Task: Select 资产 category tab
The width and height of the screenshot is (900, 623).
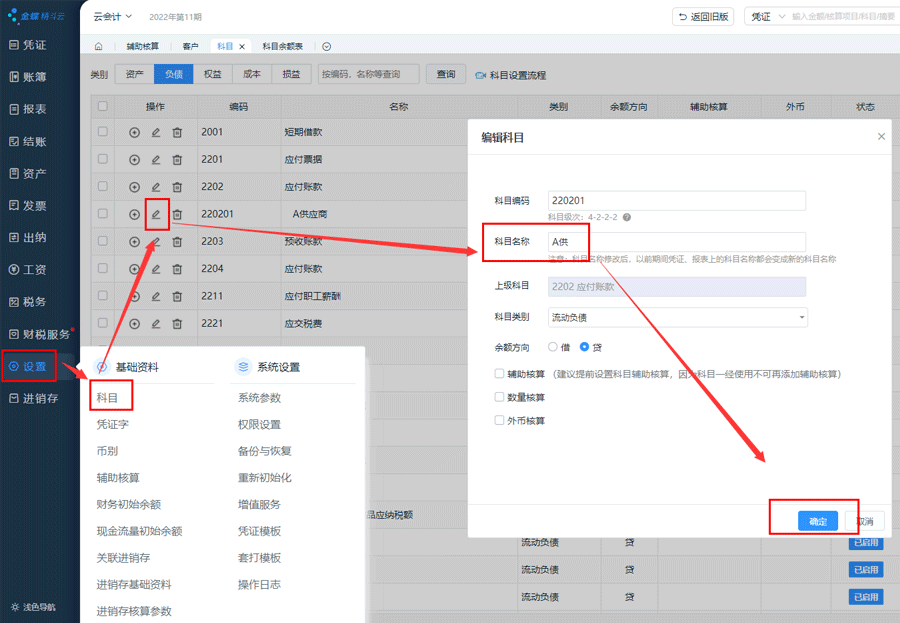Action: pos(134,74)
